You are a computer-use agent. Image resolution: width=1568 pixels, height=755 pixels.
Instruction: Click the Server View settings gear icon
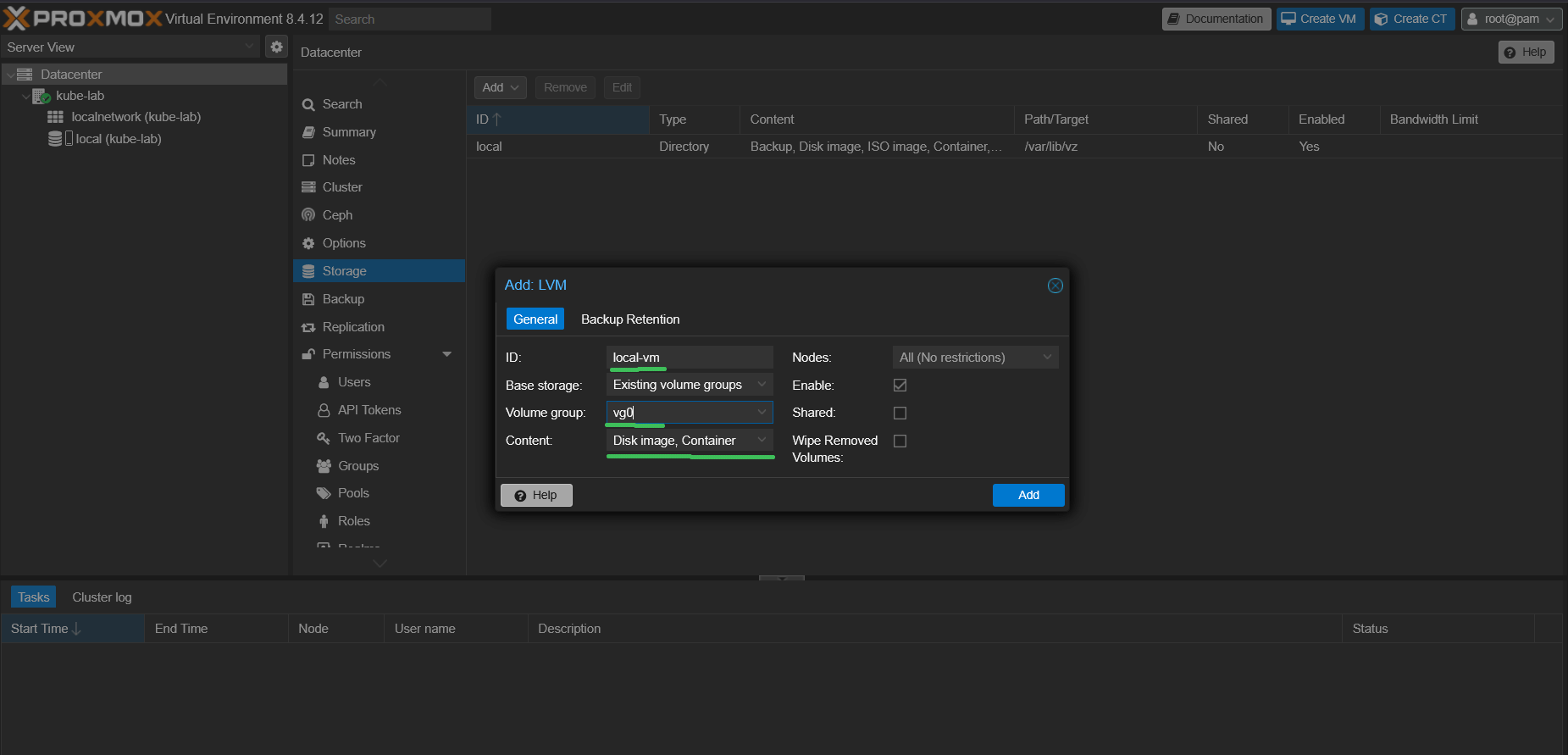[x=276, y=47]
